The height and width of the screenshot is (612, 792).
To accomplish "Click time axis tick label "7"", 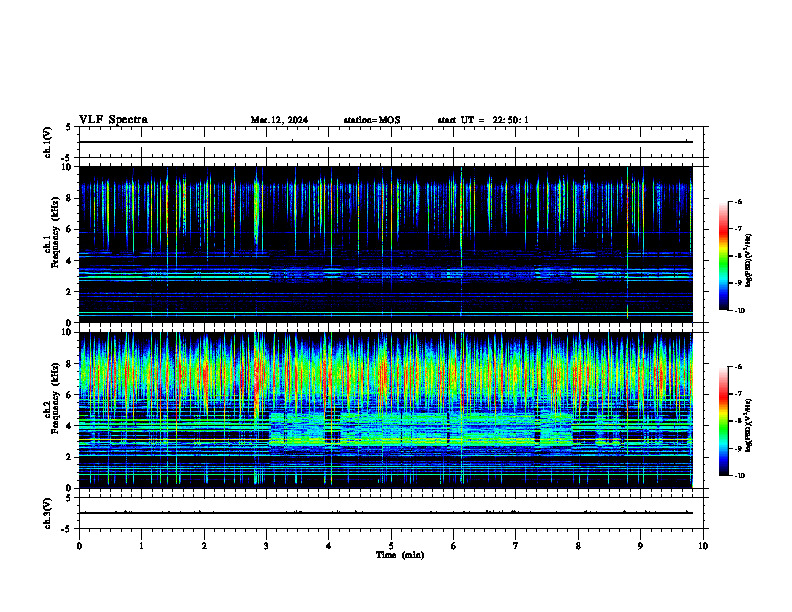I will (516, 546).
